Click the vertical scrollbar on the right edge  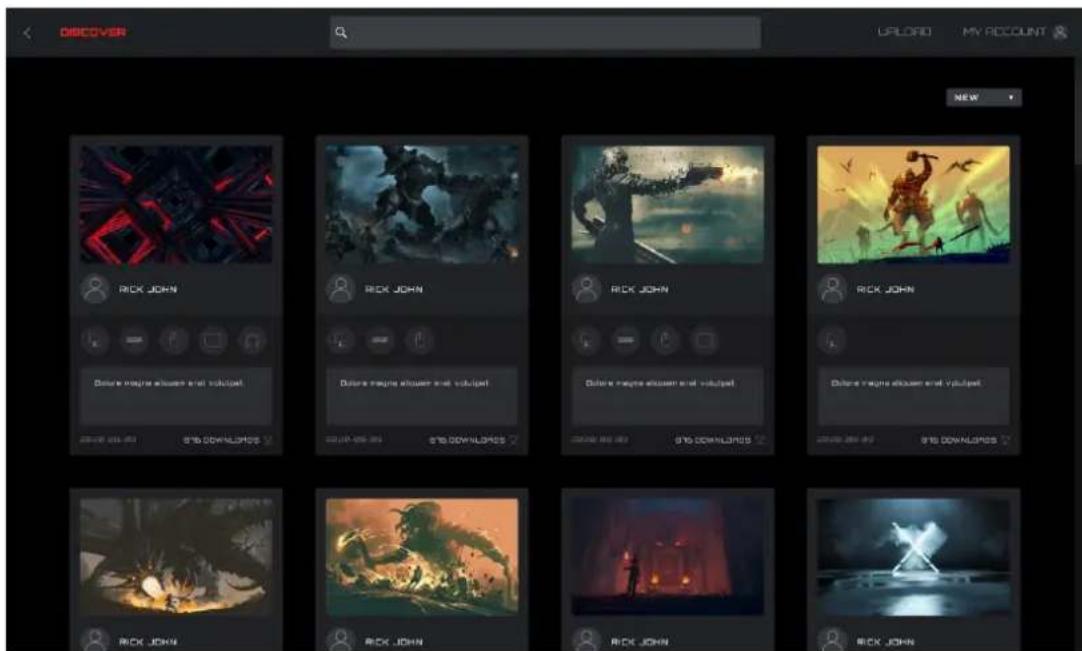[1078, 110]
